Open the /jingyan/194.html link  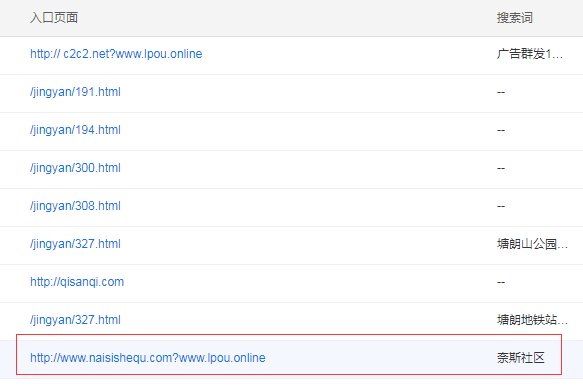click(75, 130)
